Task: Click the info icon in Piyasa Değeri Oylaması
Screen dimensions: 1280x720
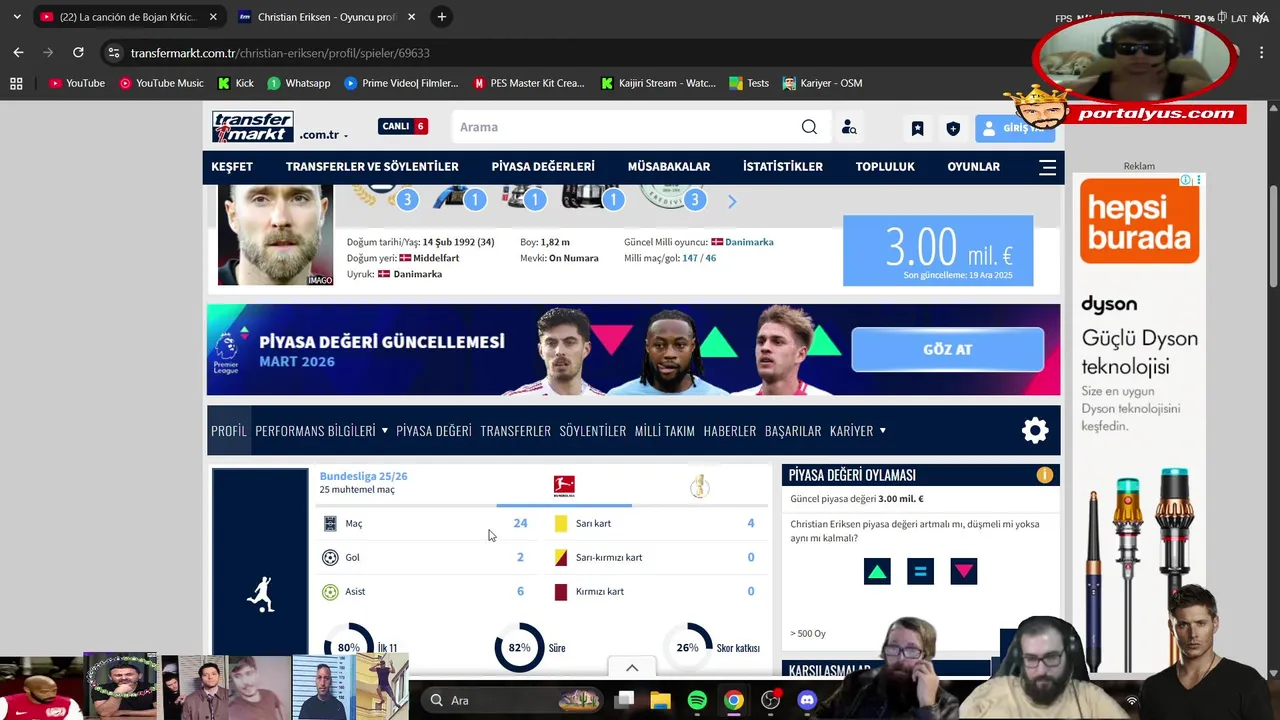Action: [1044, 475]
